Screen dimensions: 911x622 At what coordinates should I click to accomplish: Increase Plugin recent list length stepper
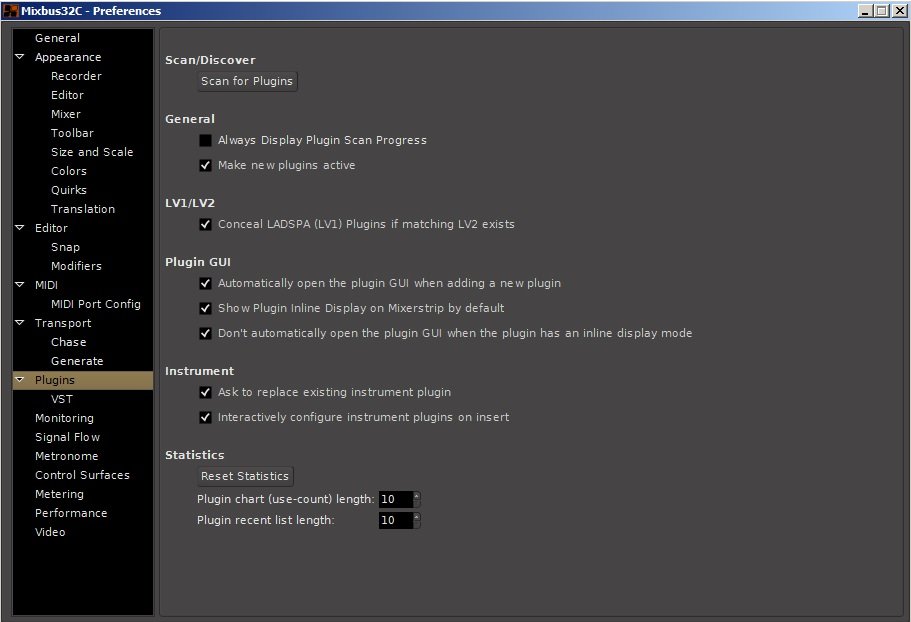point(417,516)
